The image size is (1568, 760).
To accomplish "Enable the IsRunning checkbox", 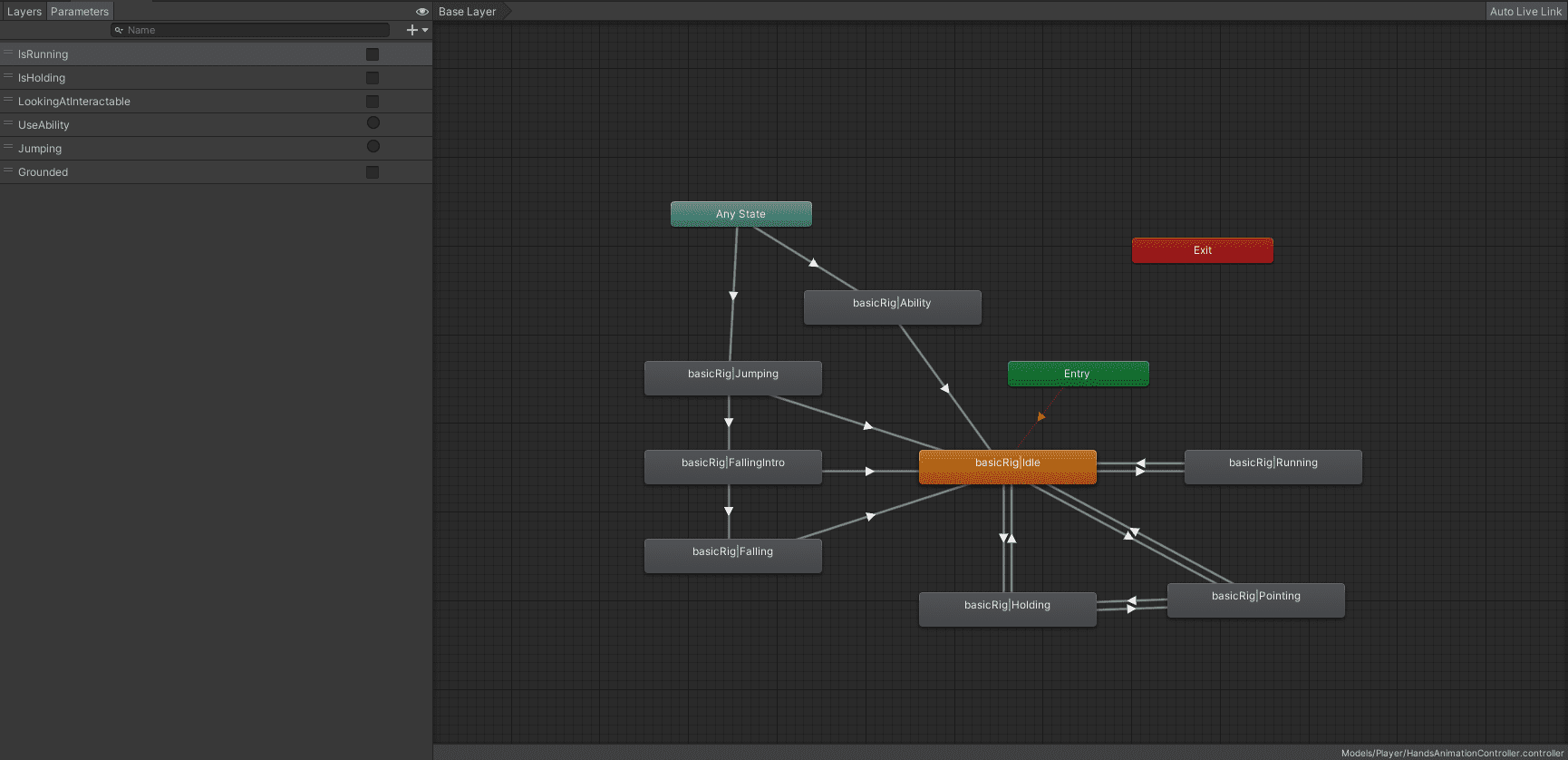I will [373, 54].
